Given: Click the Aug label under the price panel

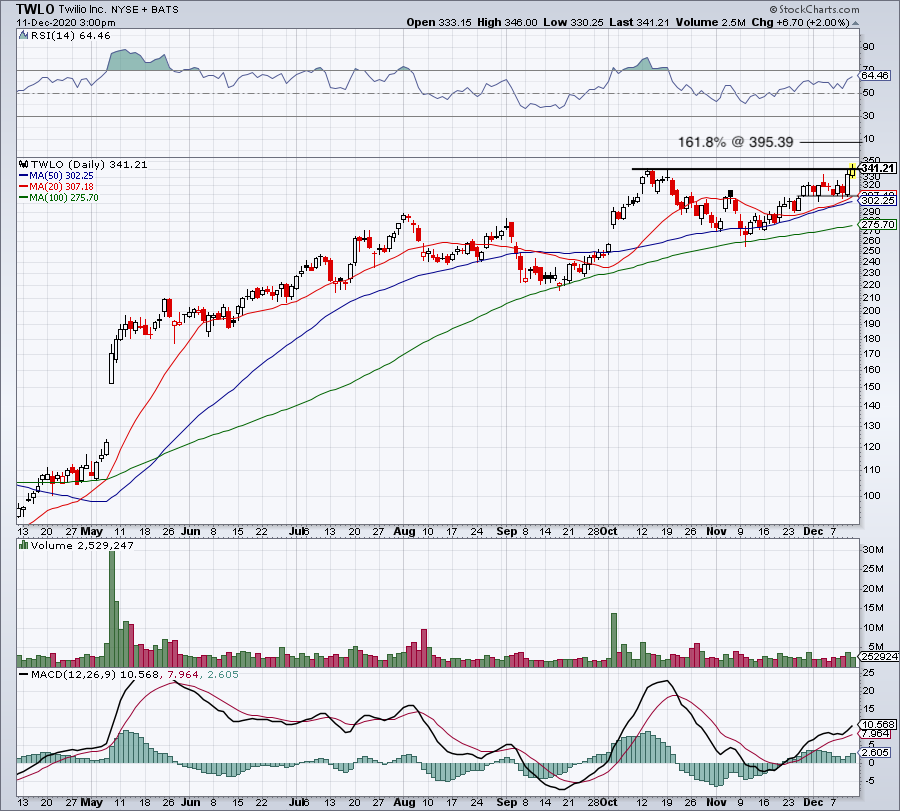Looking at the screenshot, I should click(404, 531).
